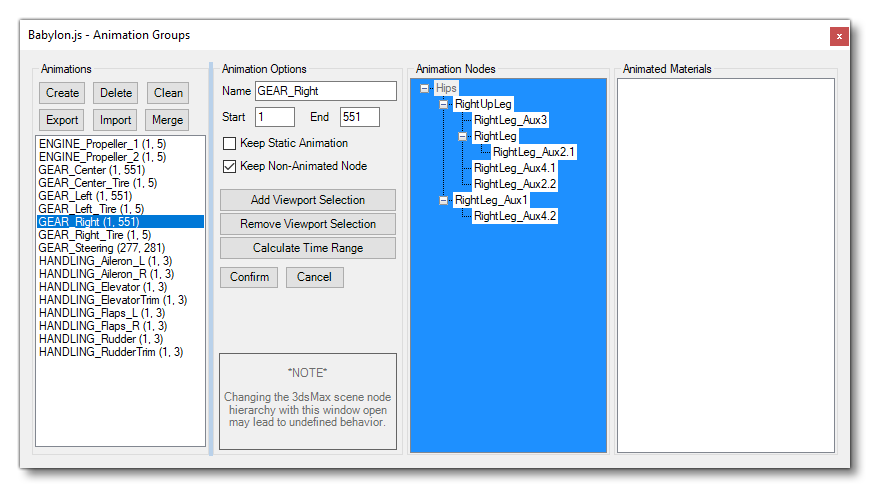This screenshot has width=870, height=488.
Task: Click the End frame input field
Action: (x=359, y=117)
